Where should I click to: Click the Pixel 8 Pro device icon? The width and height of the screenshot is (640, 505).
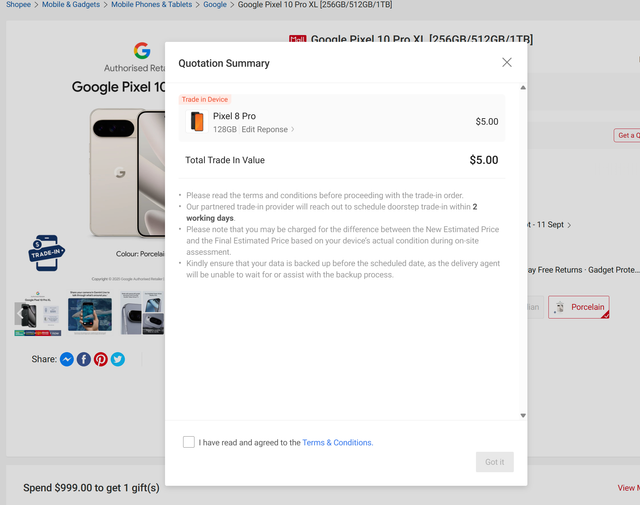[x=197, y=122]
